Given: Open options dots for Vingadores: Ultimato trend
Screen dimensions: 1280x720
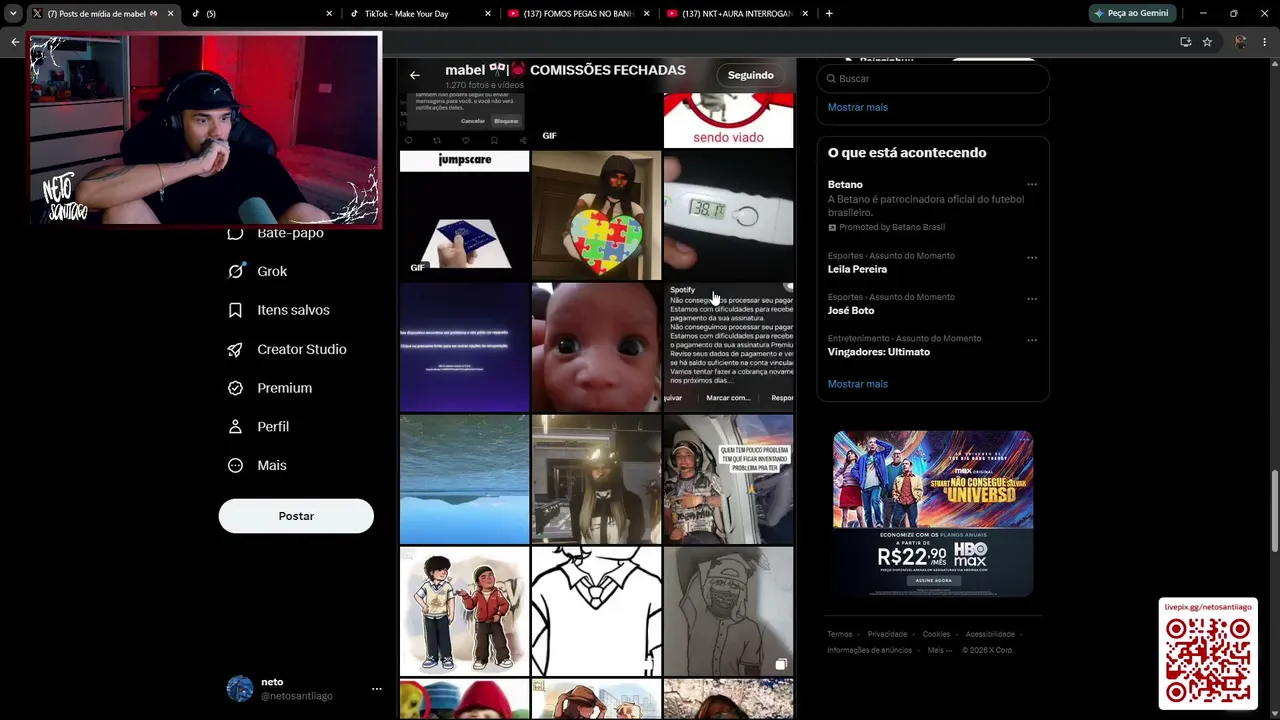Looking at the screenshot, I should click(x=1032, y=340).
